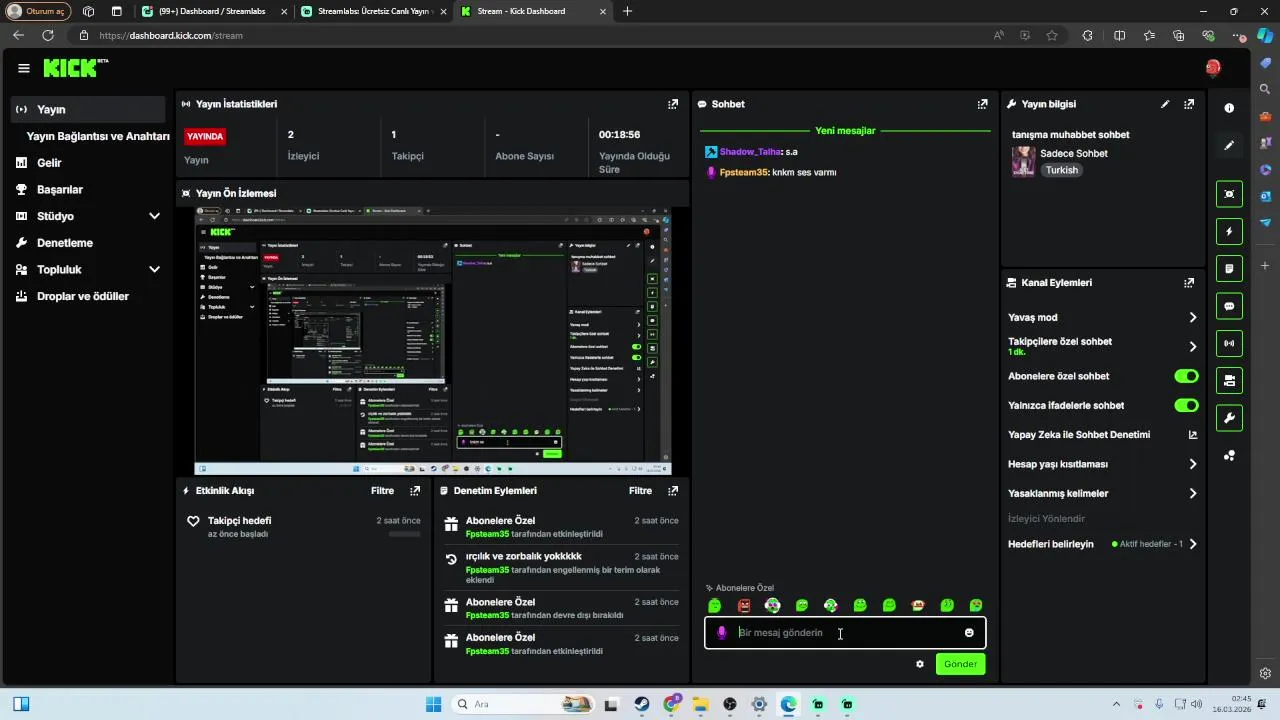Open the emoji picker in the chat box
The height and width of the screenshot is (720, 1280).
click(969, 633)
